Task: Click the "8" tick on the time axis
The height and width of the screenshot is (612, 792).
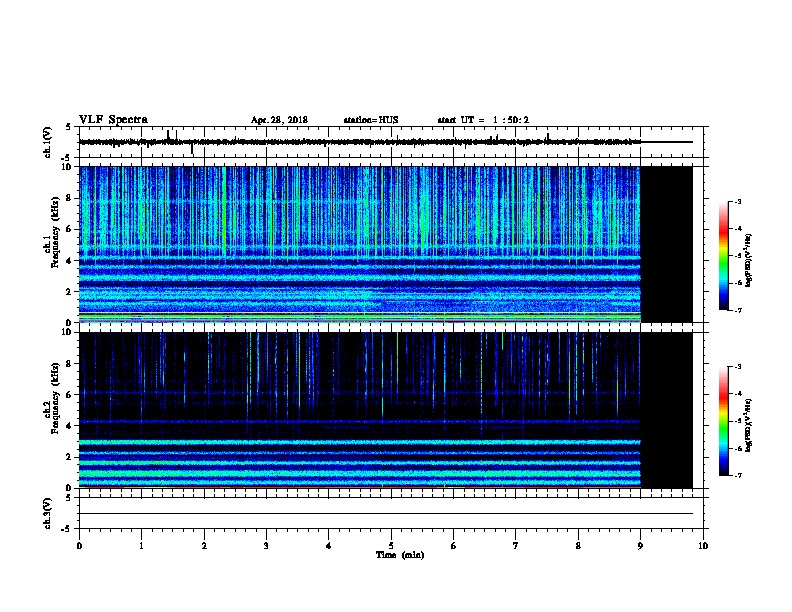Action: (x=578, y=545)
